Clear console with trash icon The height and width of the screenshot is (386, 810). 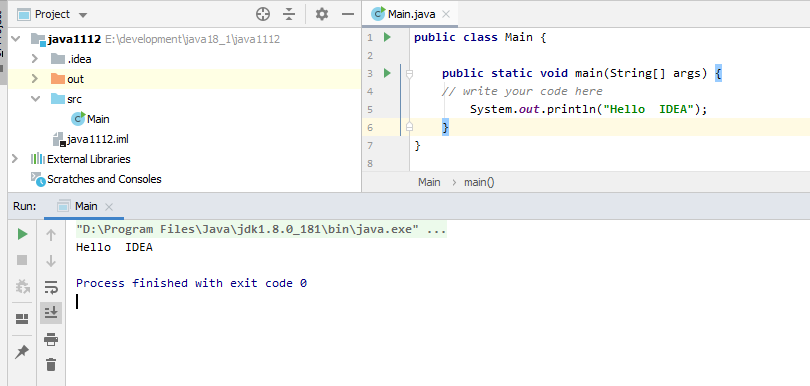pyautogui.click(x=51, y=364)
